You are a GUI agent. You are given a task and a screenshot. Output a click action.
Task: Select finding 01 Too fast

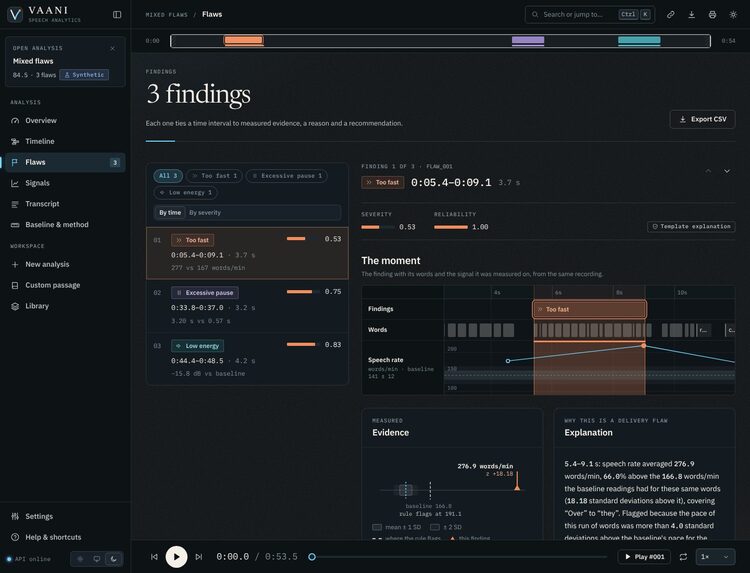point(247,253)
